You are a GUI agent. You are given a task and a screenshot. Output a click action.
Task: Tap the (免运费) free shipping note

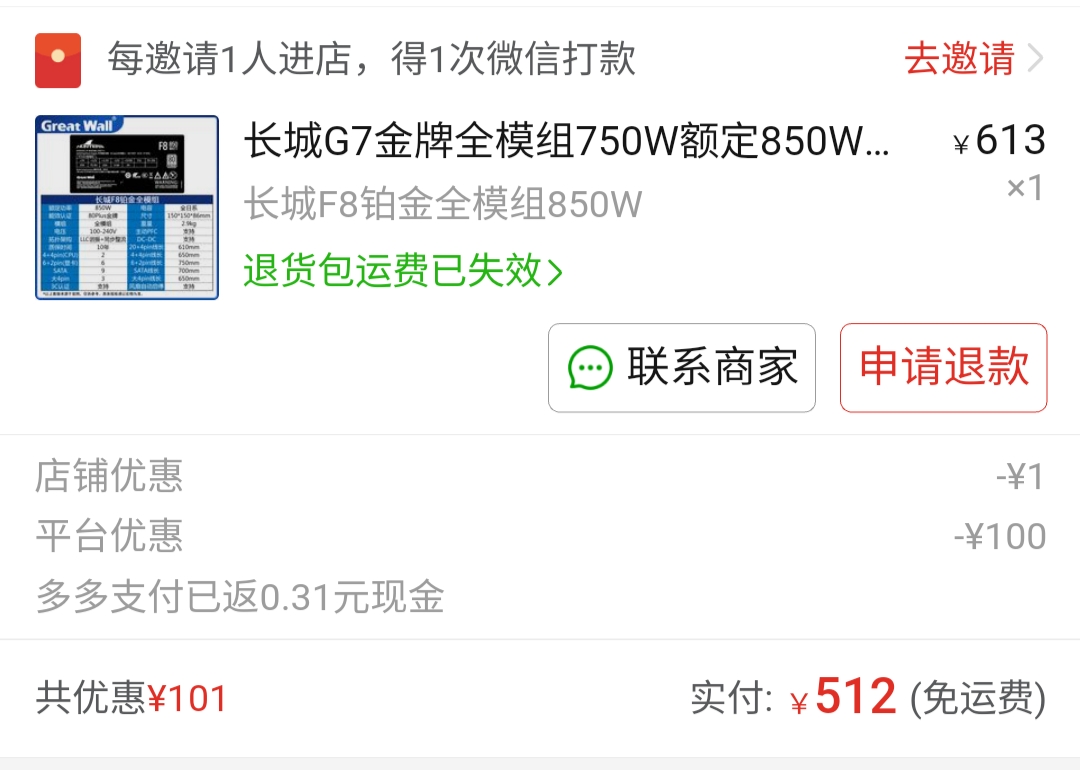point(978,698)
